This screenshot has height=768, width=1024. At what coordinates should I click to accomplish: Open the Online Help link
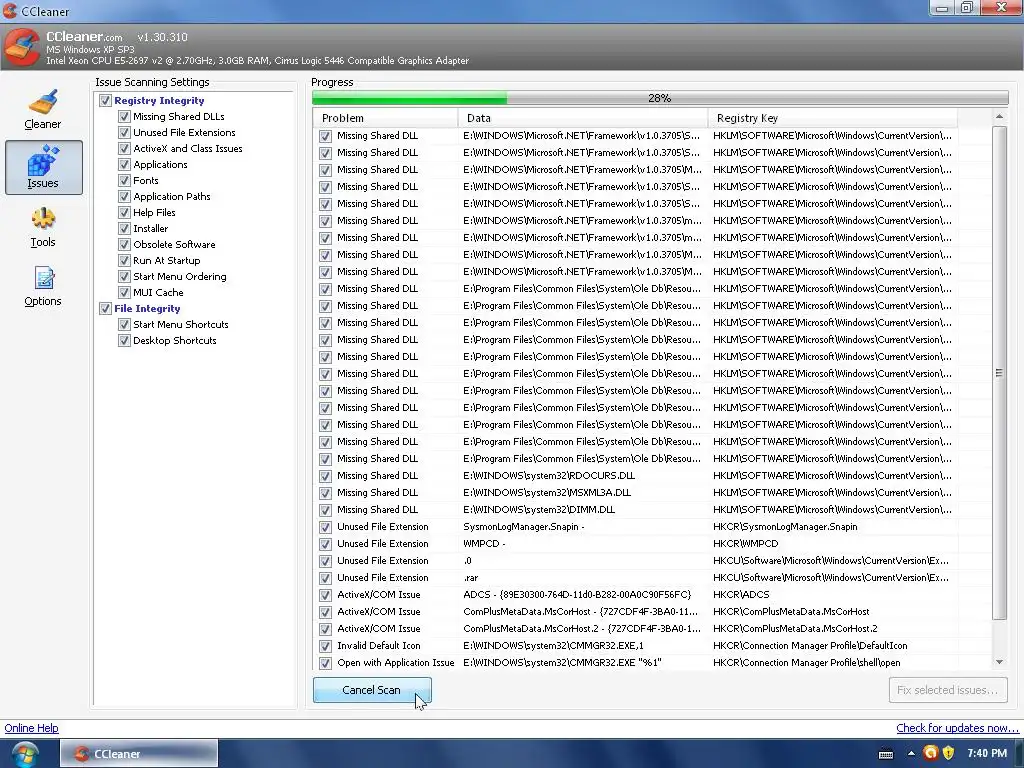pyautogui.click(x=31, y=728)
